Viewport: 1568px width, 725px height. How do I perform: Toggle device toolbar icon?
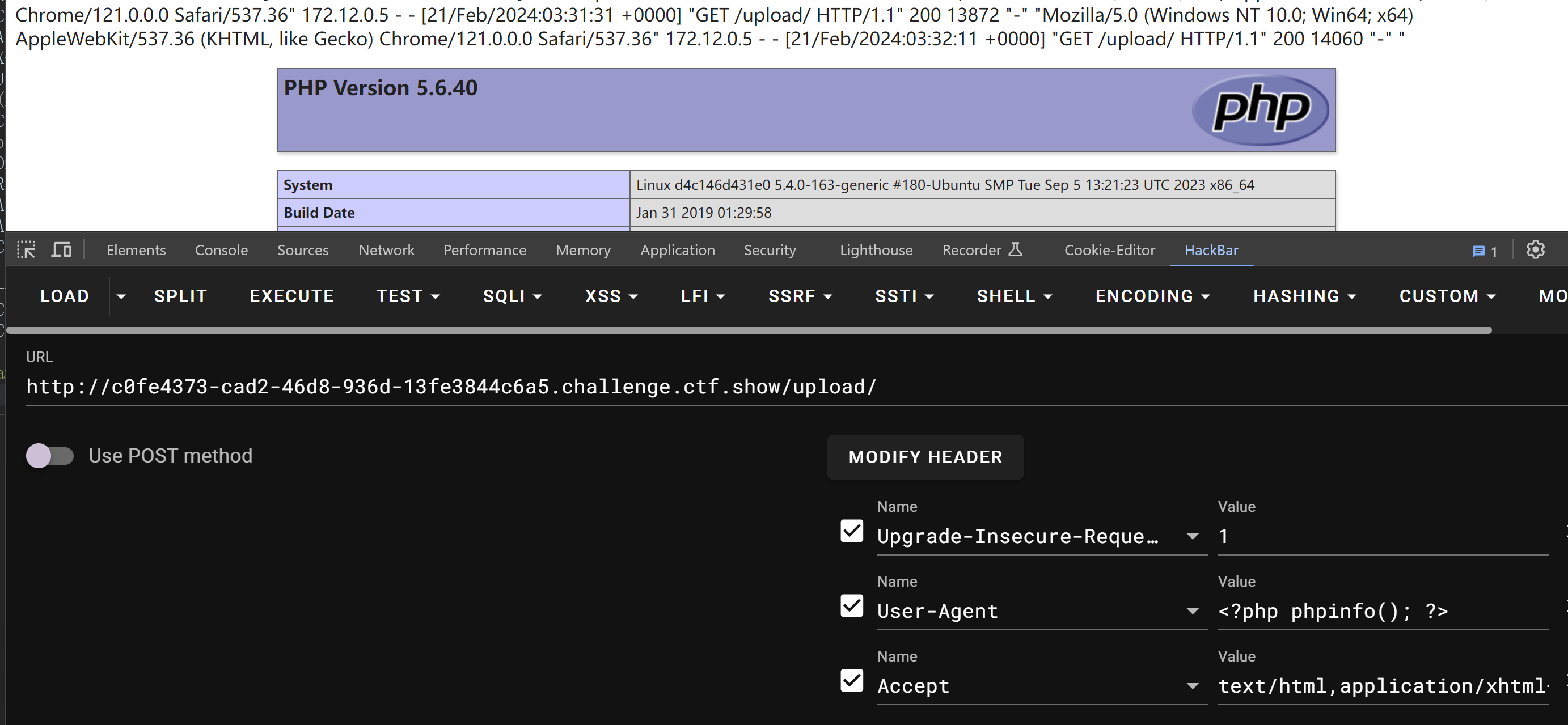click(x=61, y=250)
